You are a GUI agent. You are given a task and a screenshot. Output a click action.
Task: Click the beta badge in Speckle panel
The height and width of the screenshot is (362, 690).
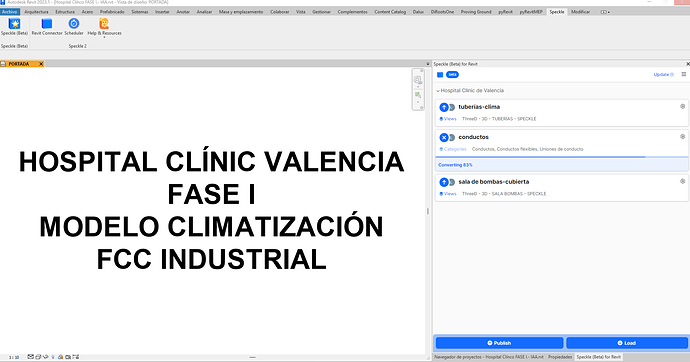point(452,75)
